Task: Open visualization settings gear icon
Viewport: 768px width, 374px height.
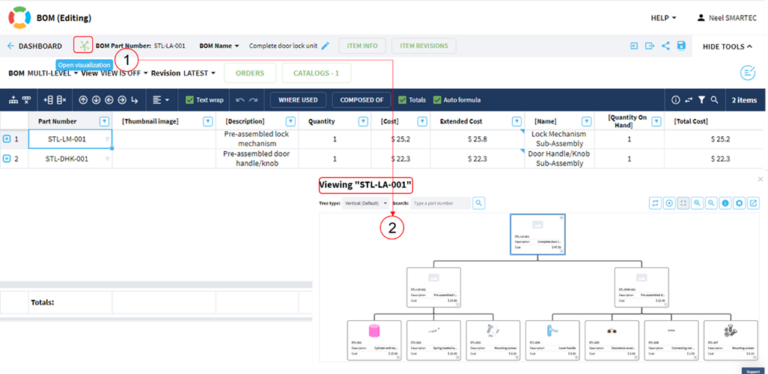Action: (x=740, y=203)
